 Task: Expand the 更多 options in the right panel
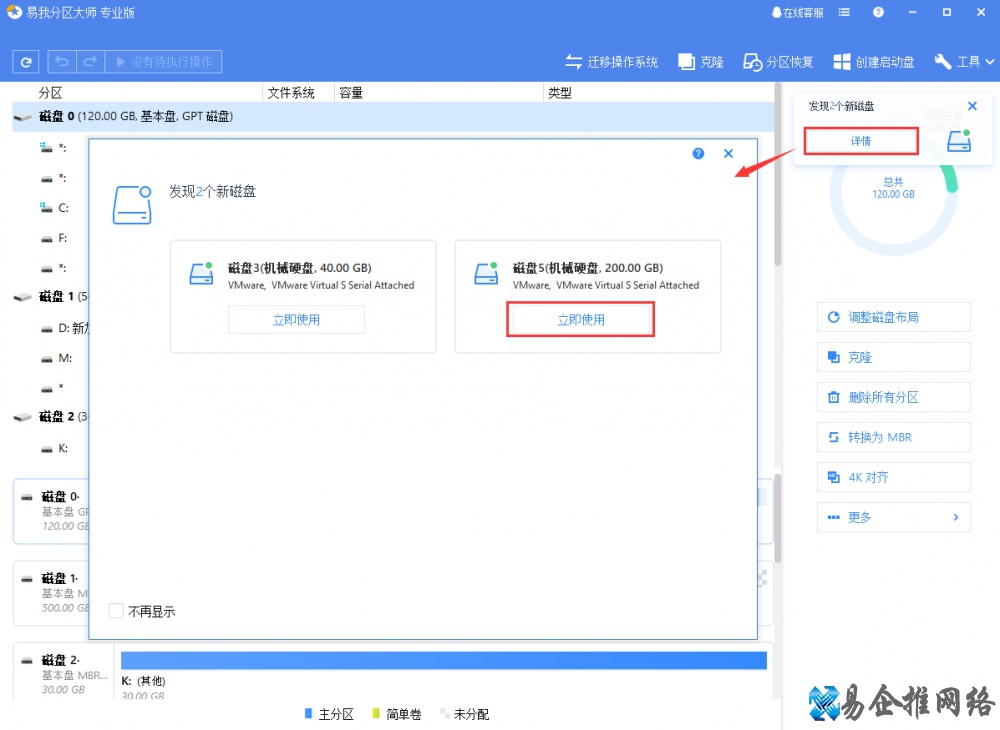click(x=893, y=517)
